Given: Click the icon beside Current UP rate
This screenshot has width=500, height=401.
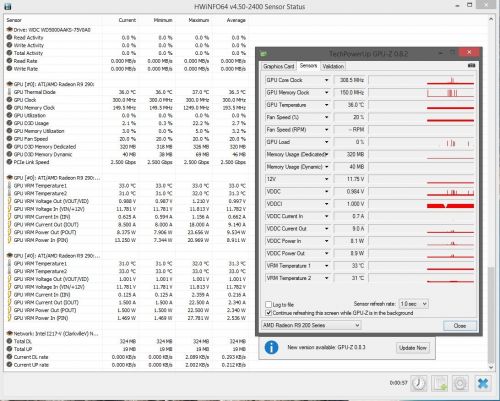Looking at the screenshot, I should 9,365.
